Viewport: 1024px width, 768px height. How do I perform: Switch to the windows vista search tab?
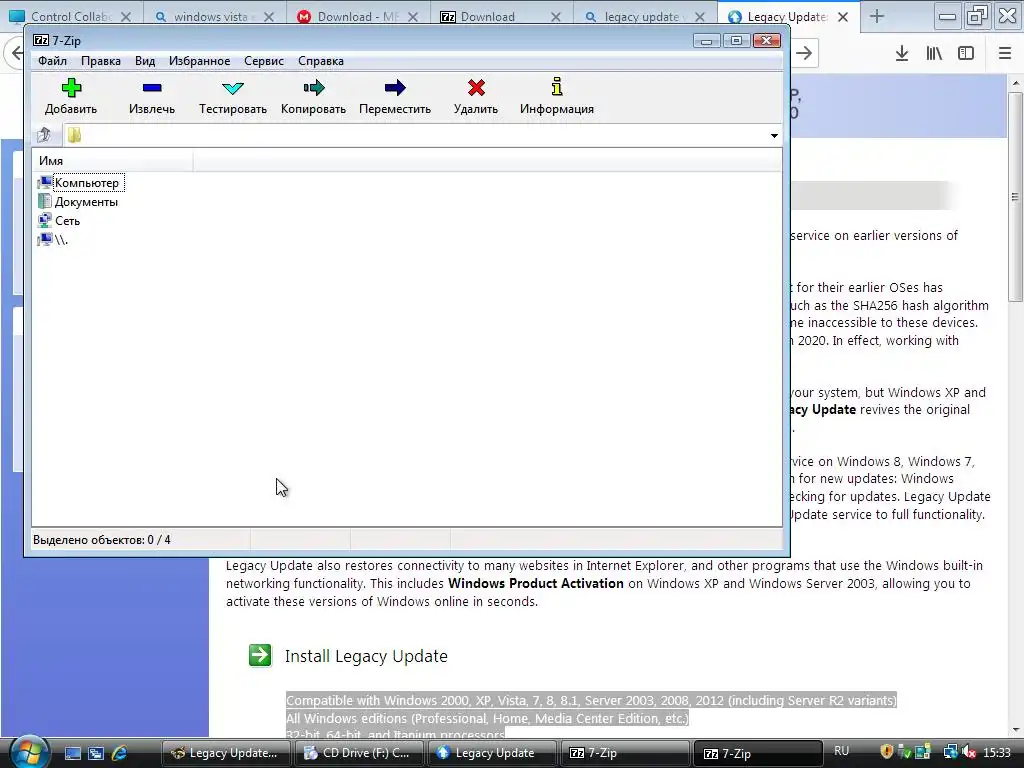tap(214, 16)
